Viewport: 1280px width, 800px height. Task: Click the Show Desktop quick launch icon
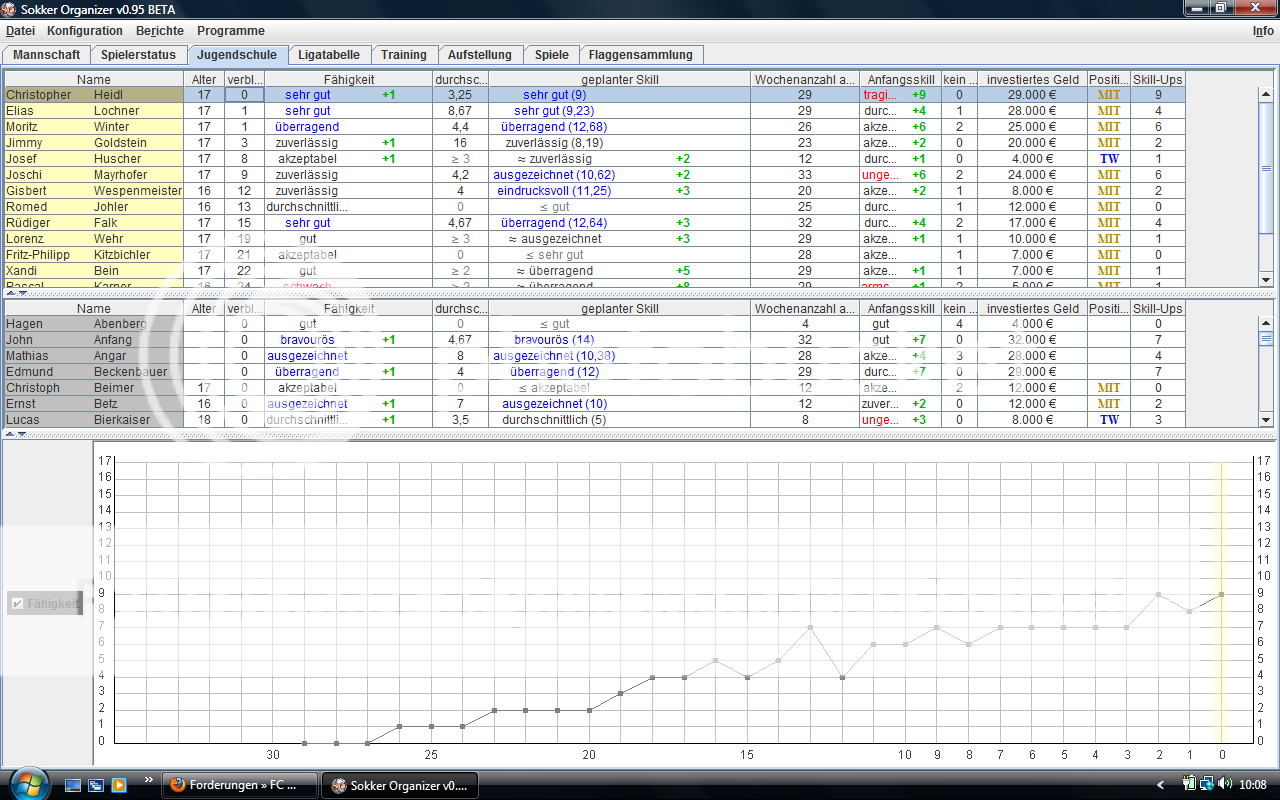coord(74,785)
